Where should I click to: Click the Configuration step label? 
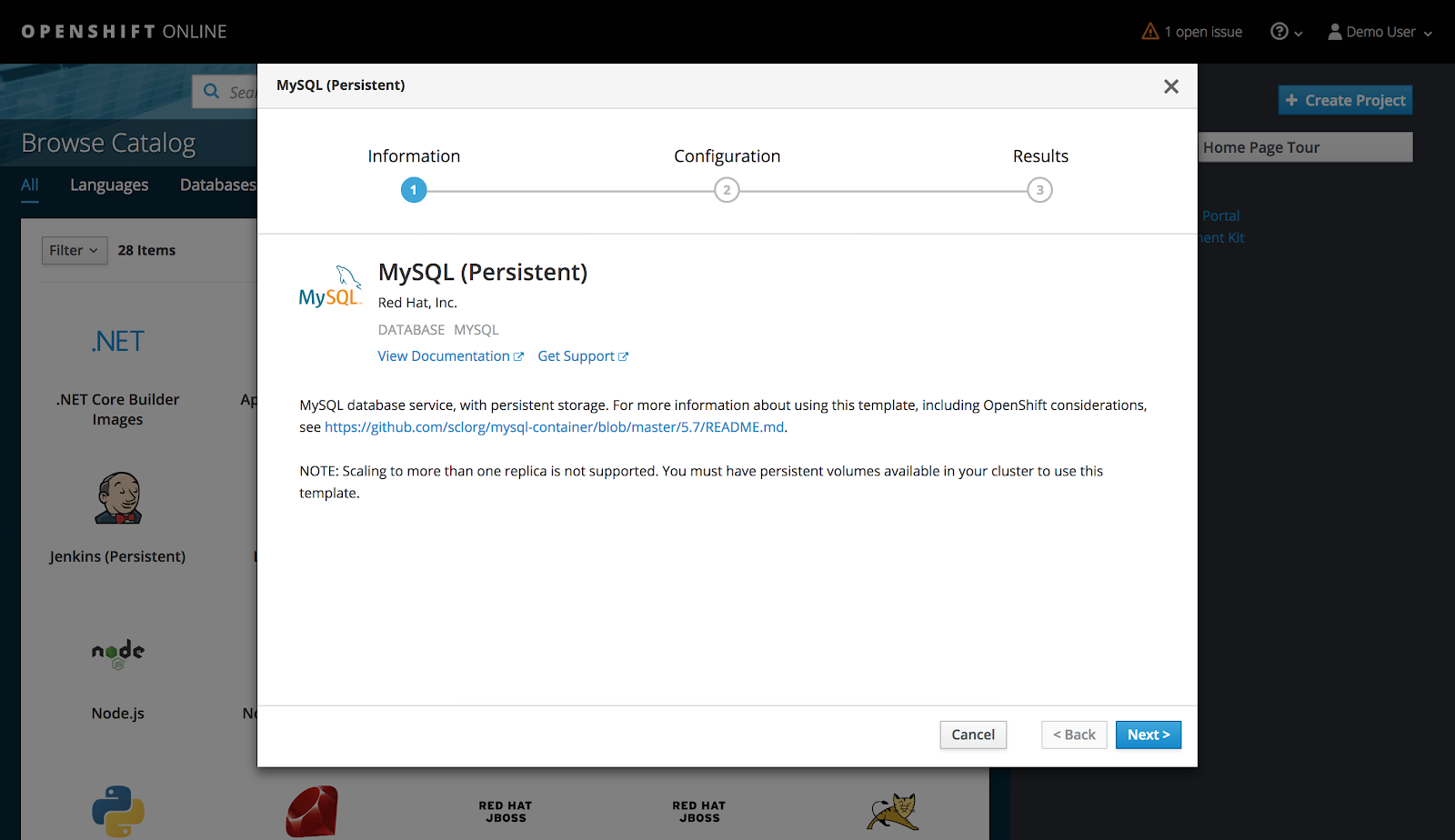(727, 156)
